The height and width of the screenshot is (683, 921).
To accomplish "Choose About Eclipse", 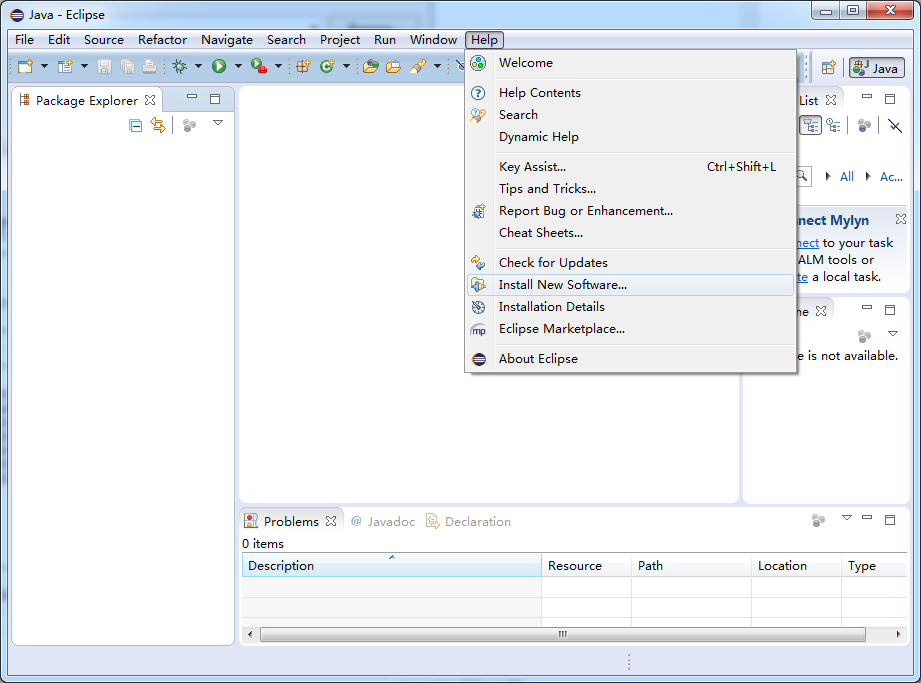I will [x=631, y=359].
